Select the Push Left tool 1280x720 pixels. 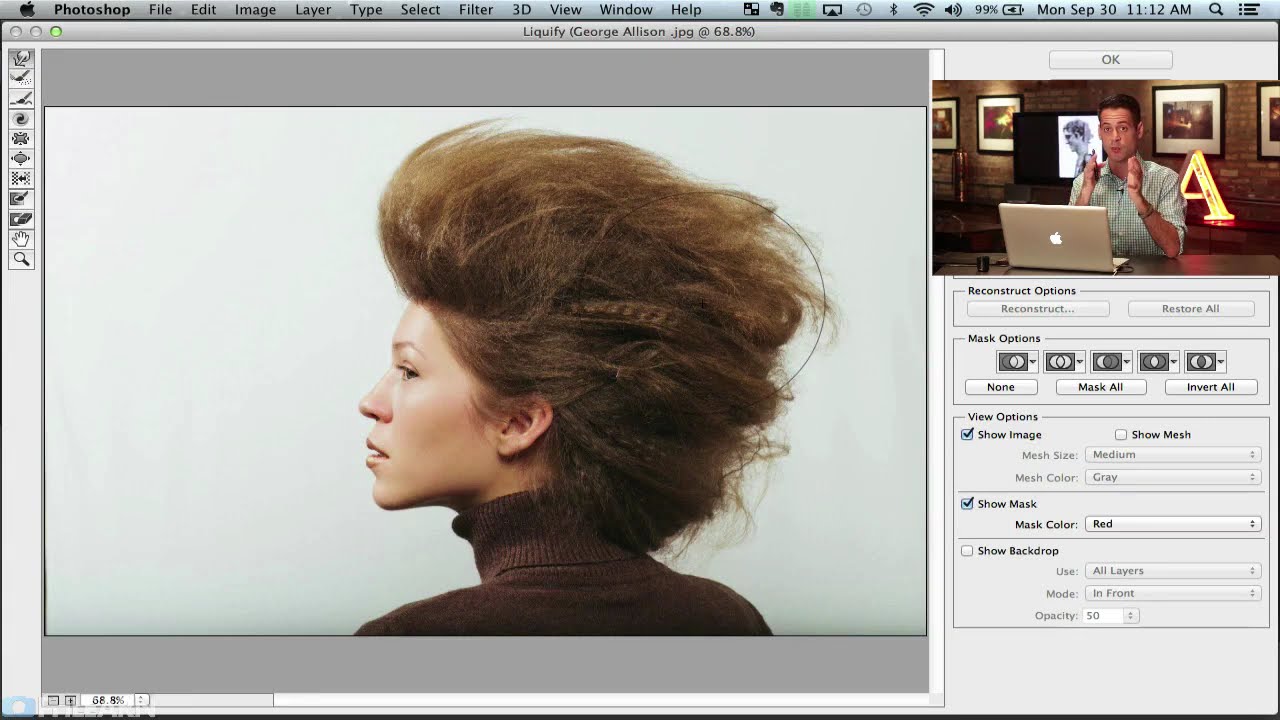pyautogui.click(x=21, y=179)
